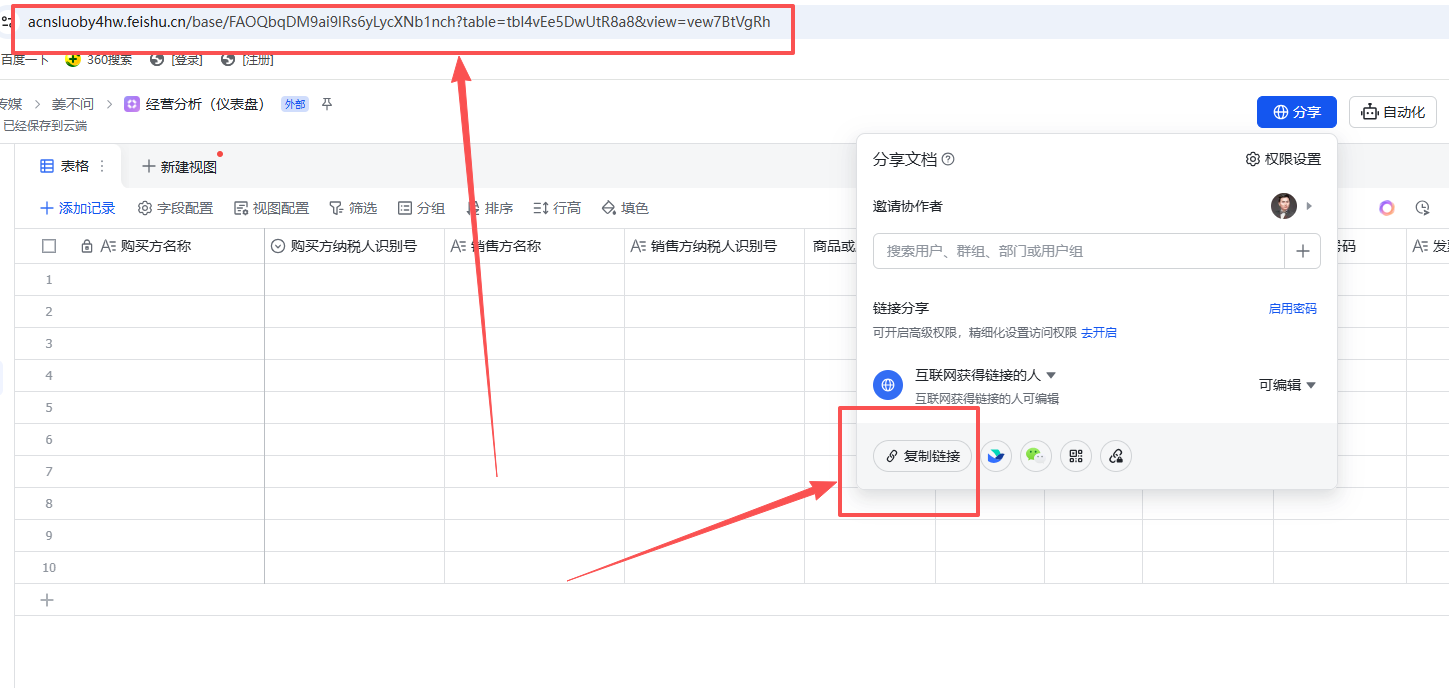Click the 去开启 link
Viewport: 1449px width, 688px height.
[x=1099, y=333]
